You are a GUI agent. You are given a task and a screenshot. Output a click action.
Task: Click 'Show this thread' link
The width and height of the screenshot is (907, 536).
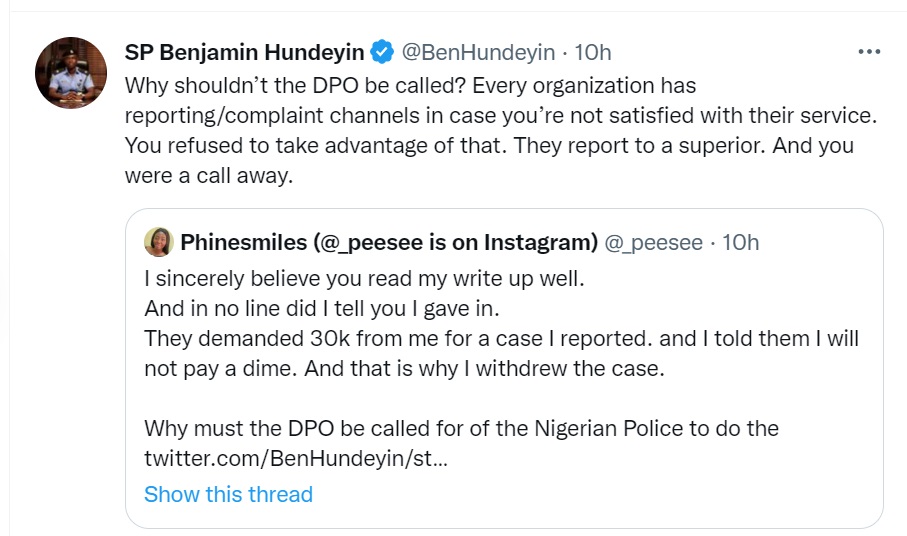[228, 494]
